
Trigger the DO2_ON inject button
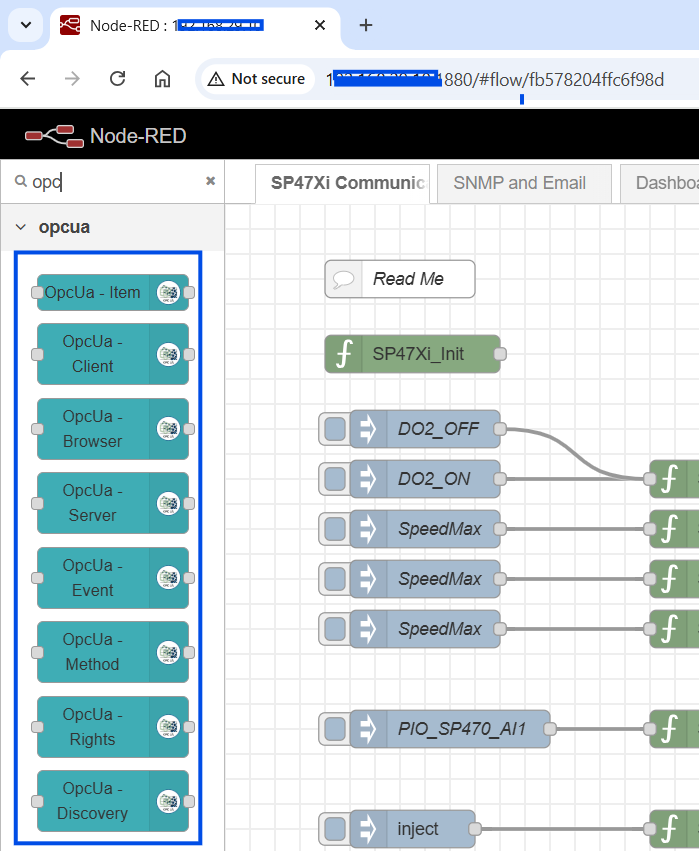(x=335, y=479)
